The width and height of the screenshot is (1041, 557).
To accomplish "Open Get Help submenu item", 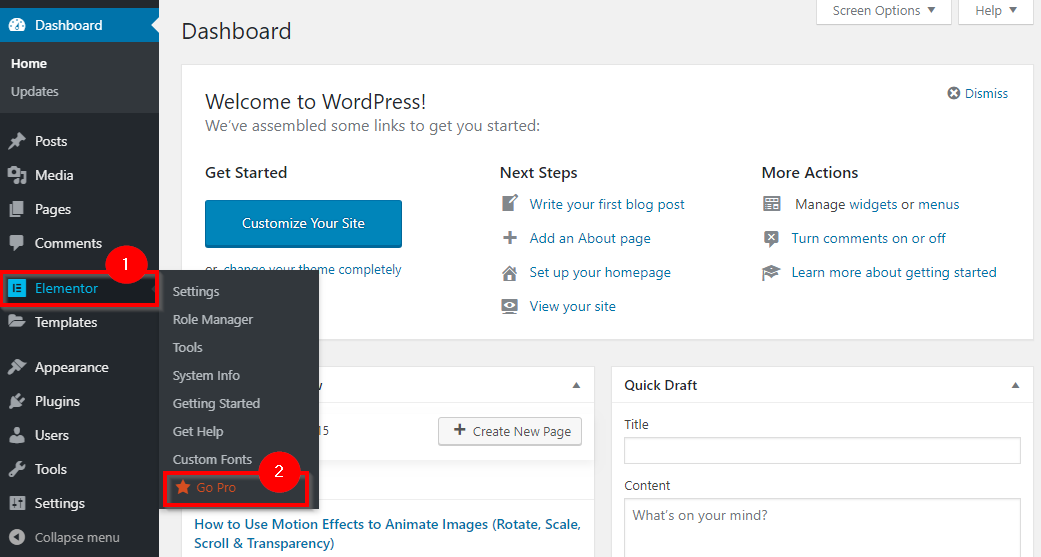I will click(x=198, y=432).
